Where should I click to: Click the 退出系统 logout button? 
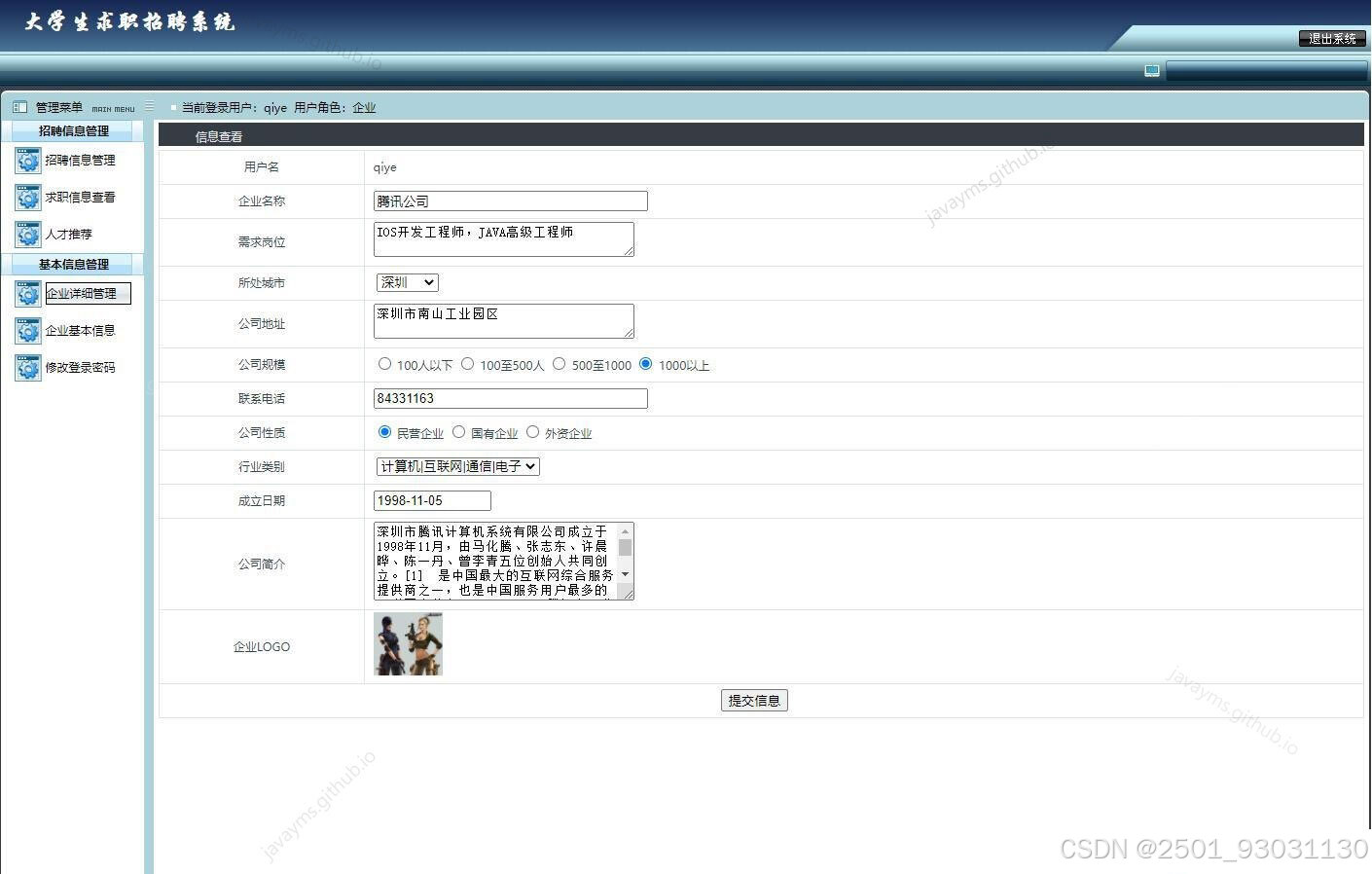pos(1332,38)
